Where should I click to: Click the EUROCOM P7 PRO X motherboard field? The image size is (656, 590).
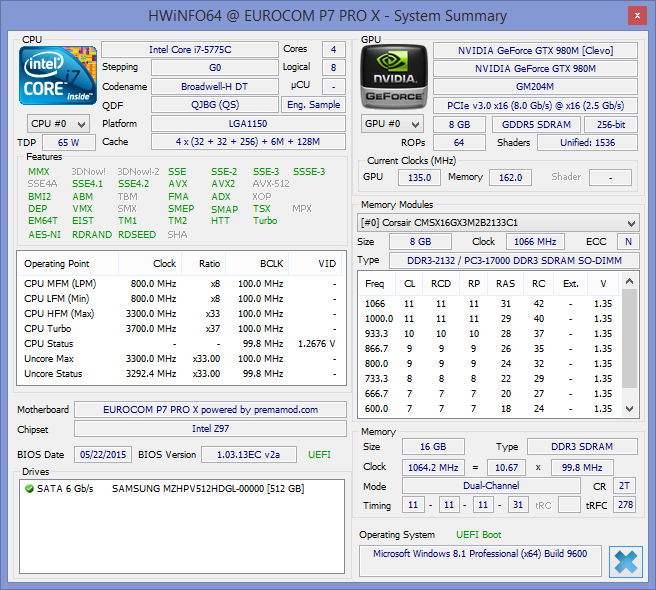point(210,410)
